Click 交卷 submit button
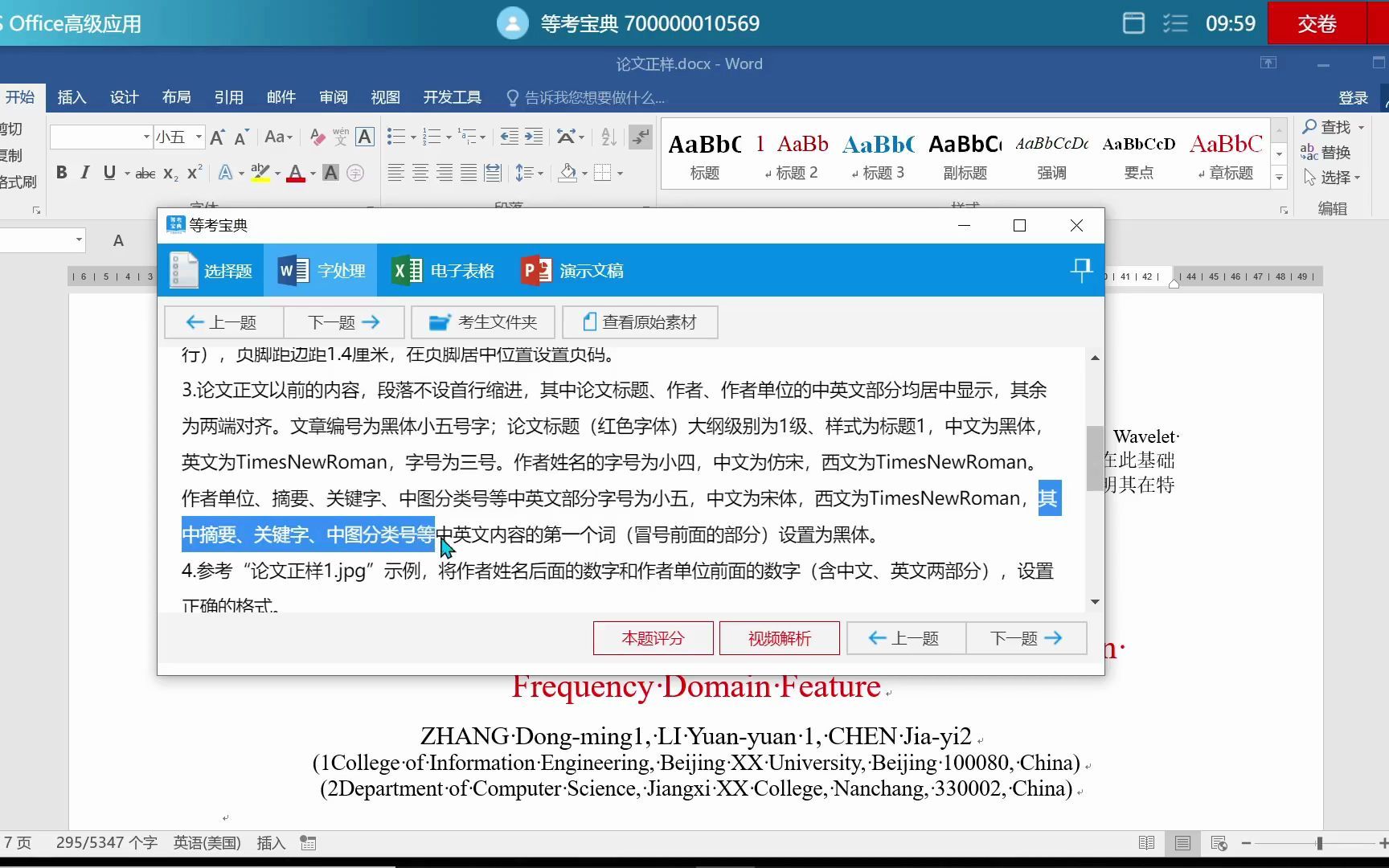Screen dimensions: 1389x868 [1317, 23]
